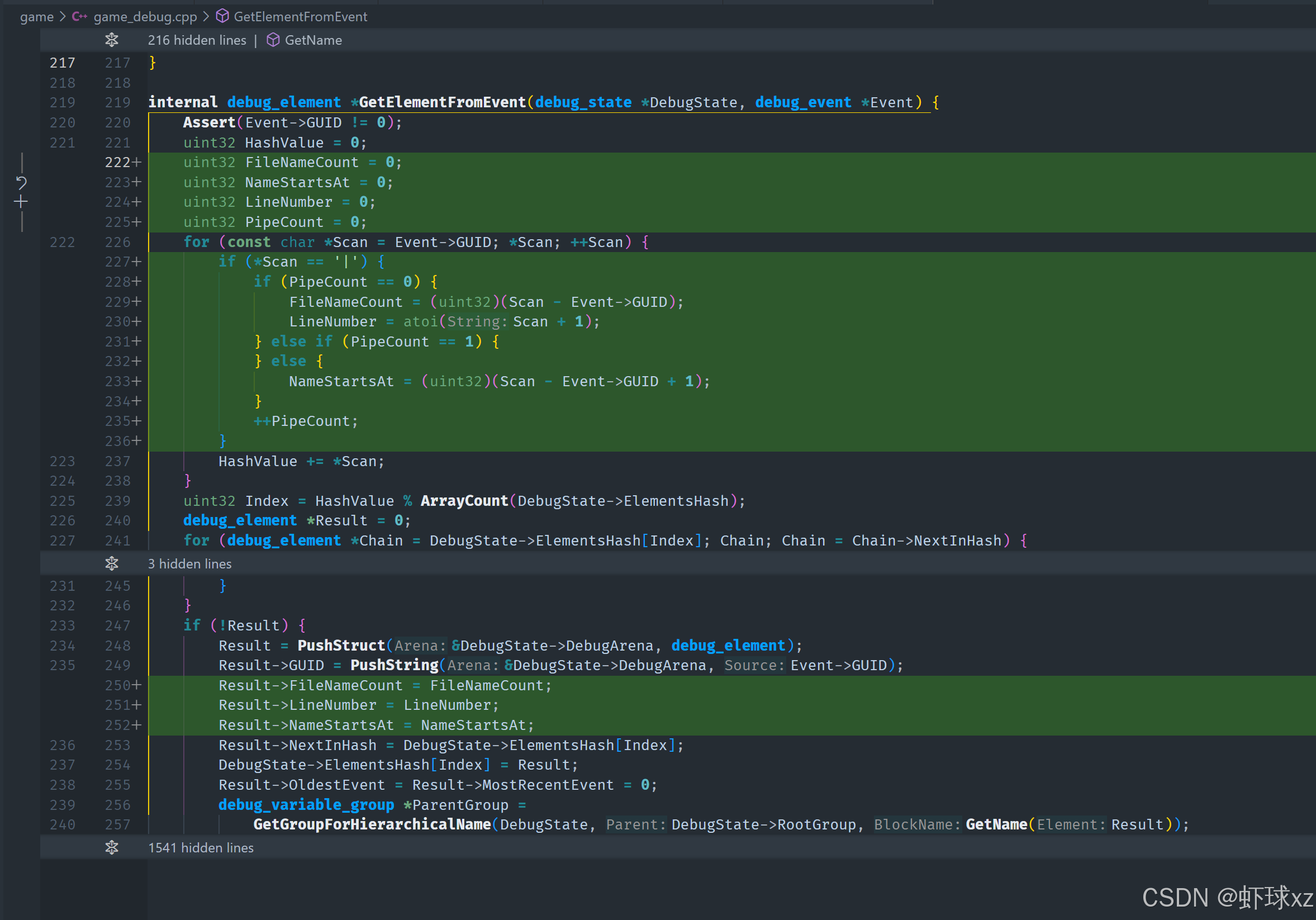Expand the 1541 hidden lines unfold icon
The image size is (1316, 920).
click(112, 847)
